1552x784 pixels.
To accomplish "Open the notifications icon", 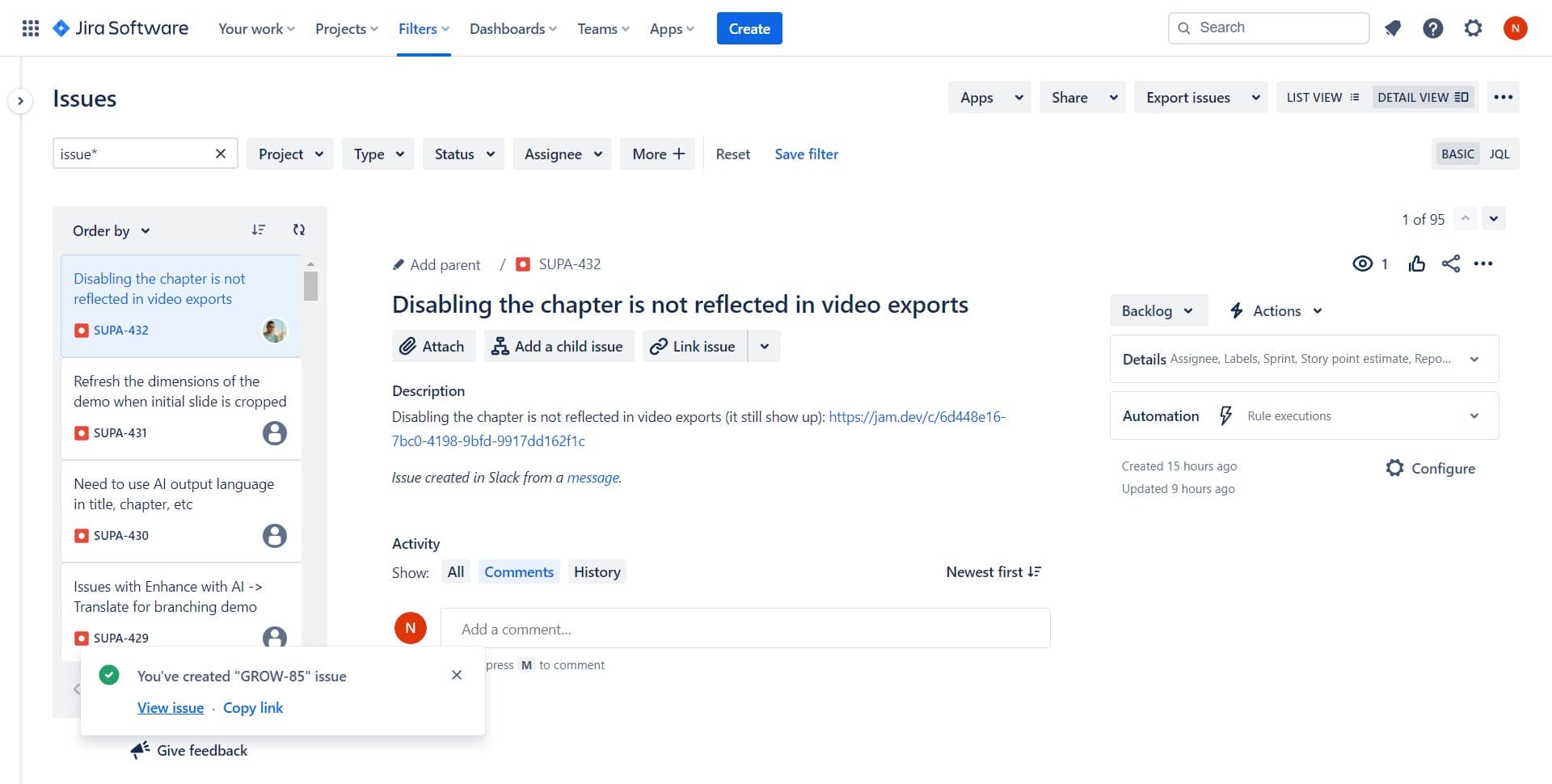I will click(1392, 28).
